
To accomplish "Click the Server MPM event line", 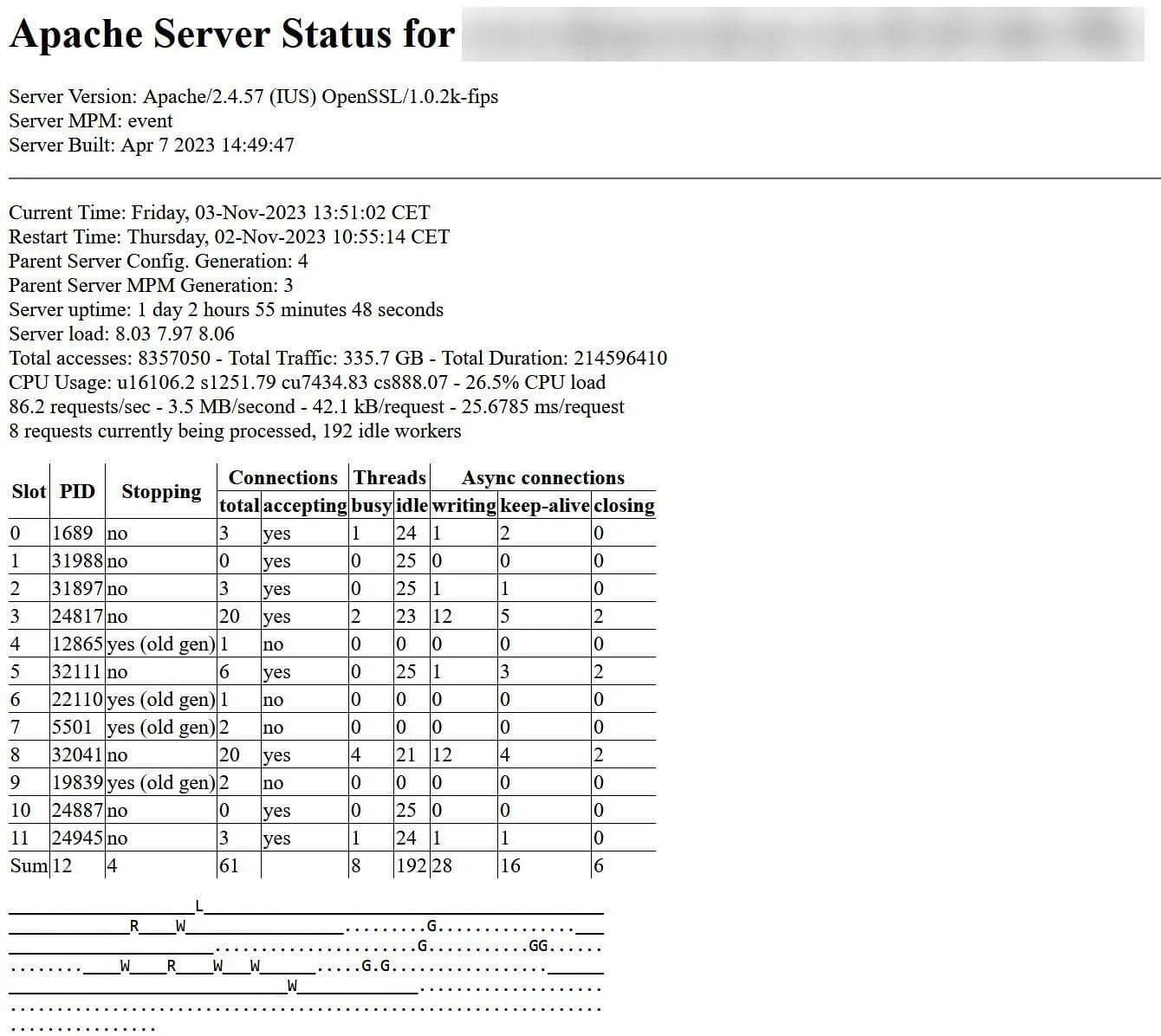I will click(x=90, y=120).
